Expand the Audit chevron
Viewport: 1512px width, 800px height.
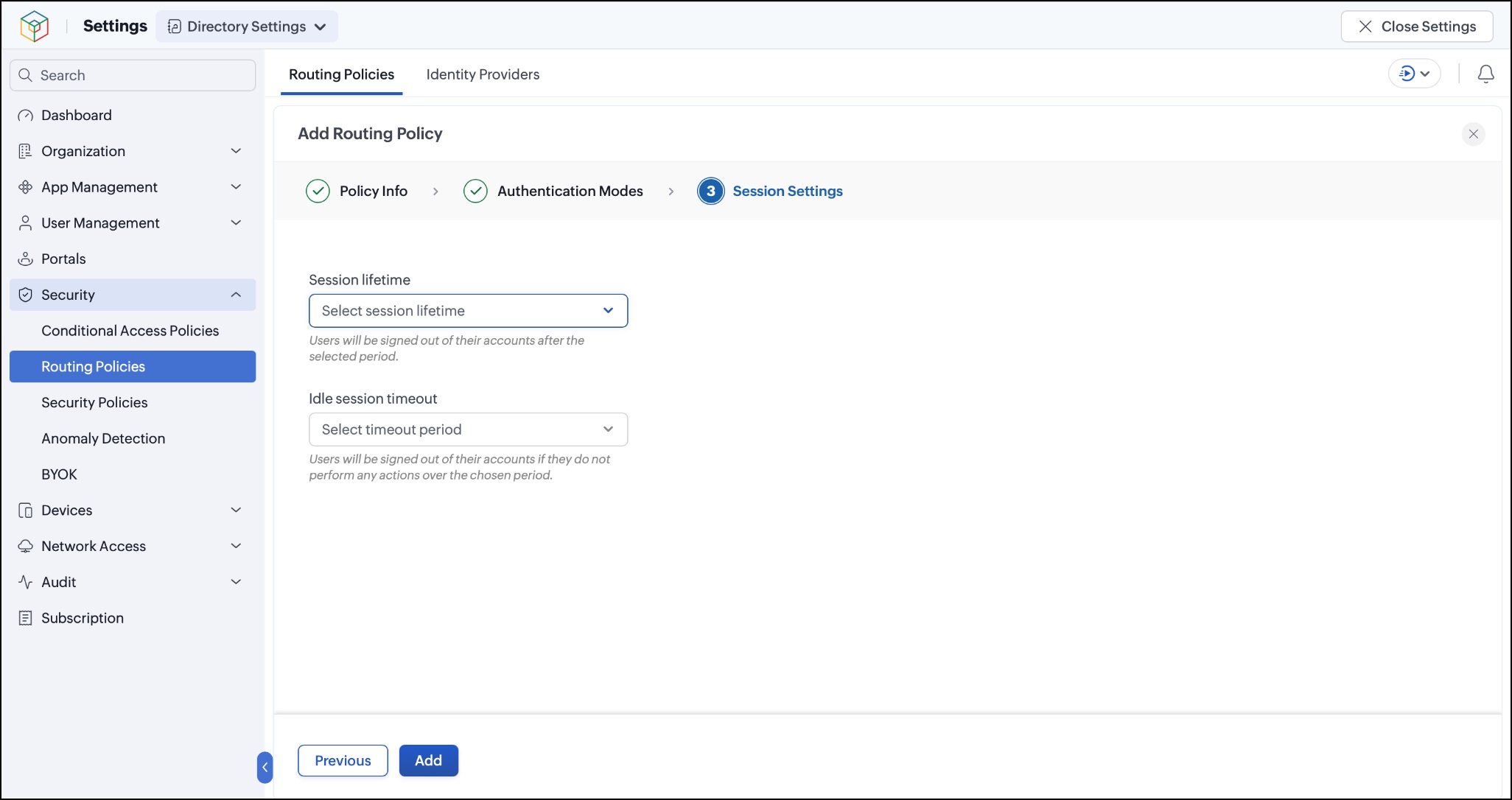click(237, 582)
